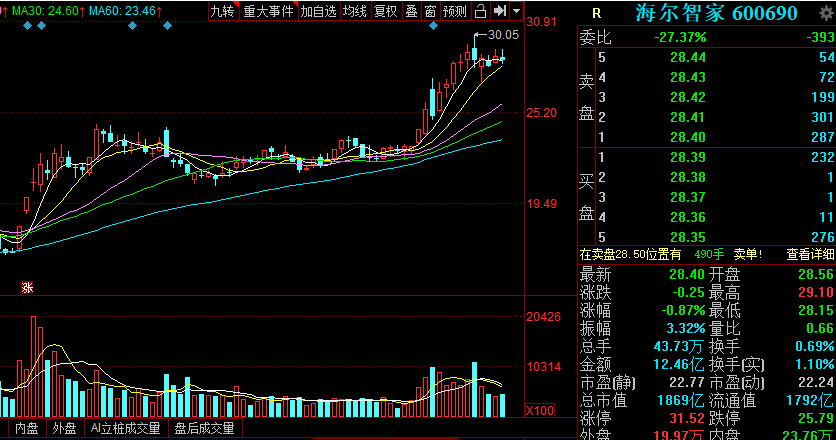The width and height of the screenshot is (836, 440).
Task: Click the 最低 value 28.15
Action: click(x=816, y=310)
